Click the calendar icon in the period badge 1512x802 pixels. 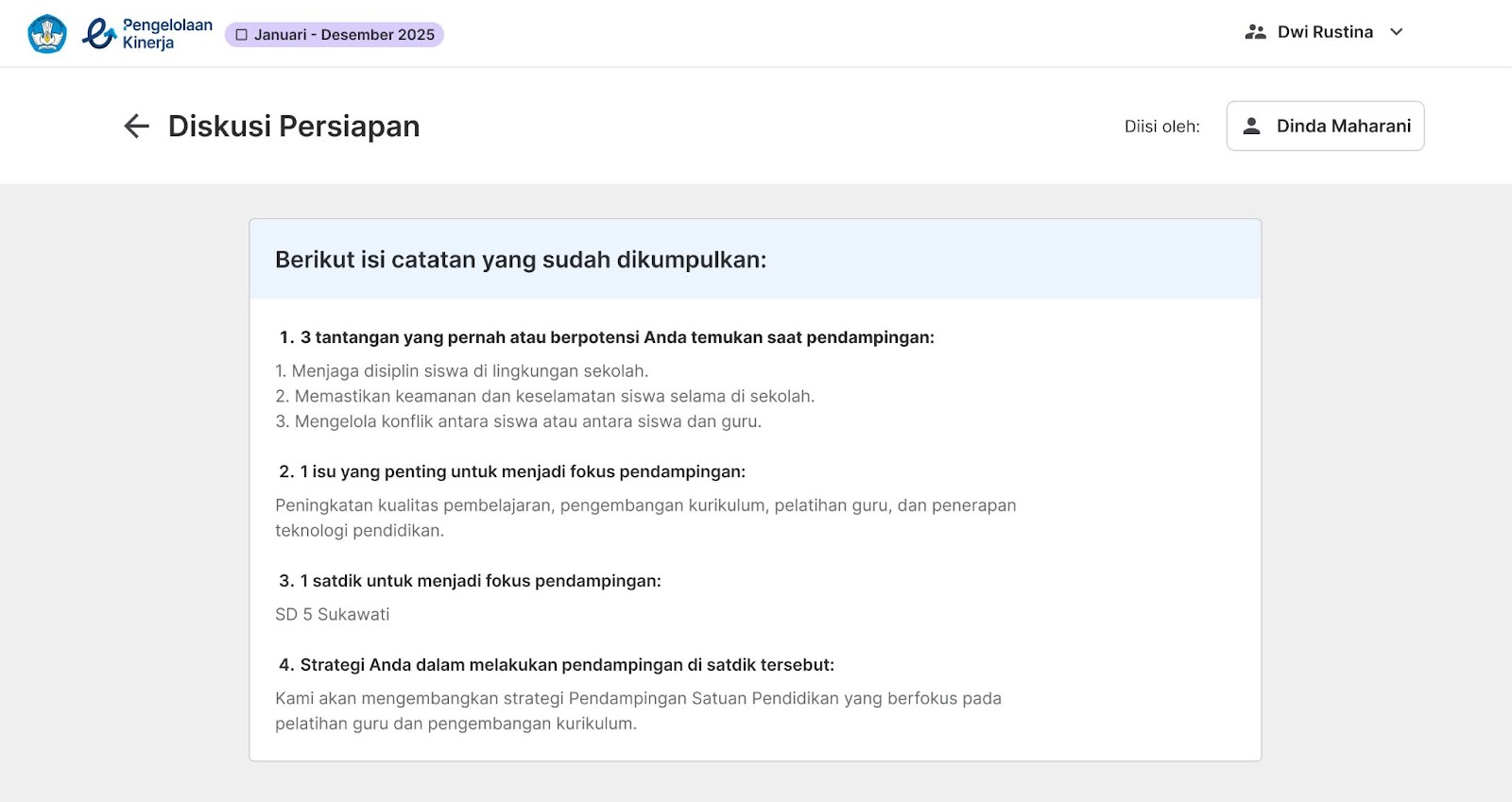click(242, 35)
